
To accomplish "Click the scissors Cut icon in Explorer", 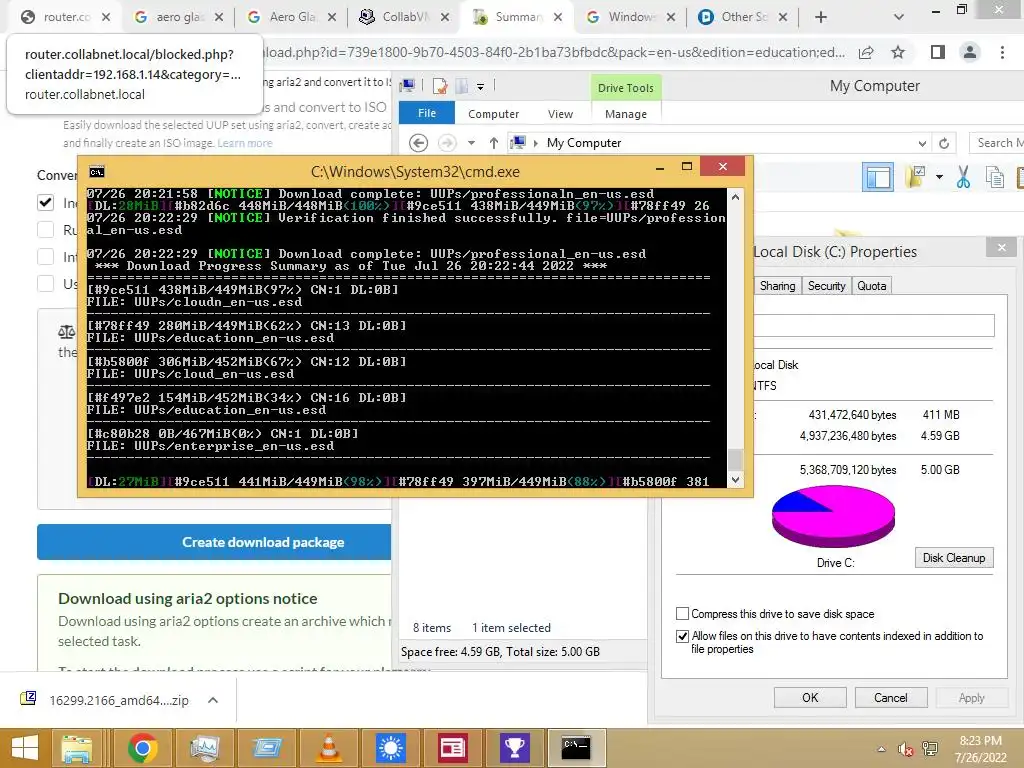I will pyautogui.click(x=963, y=177).
